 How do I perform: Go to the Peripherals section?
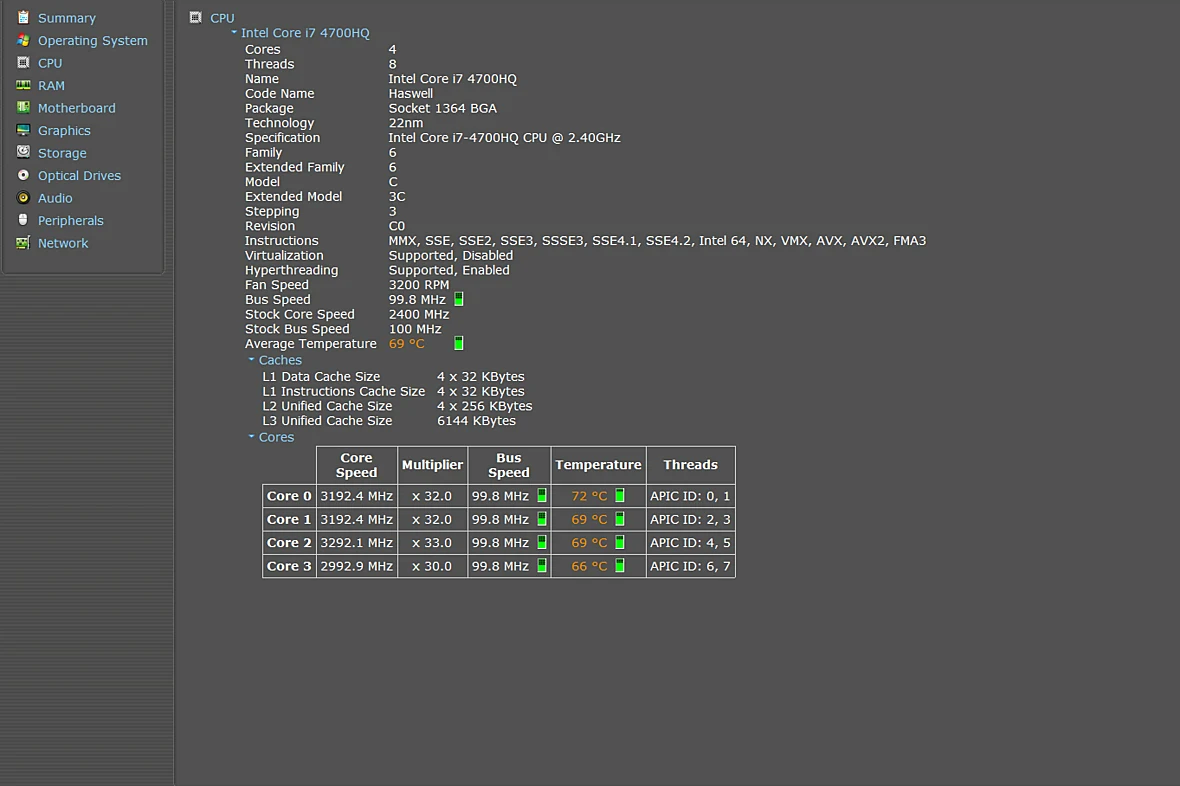(71, 221)
